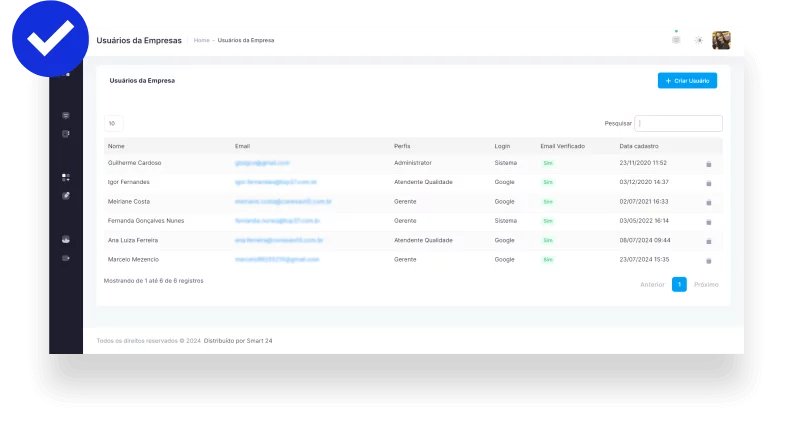The height and width of the screenshot is (437, 794).
Task: Click the name Guilherme Cardoso
Action: click(134, 163)
